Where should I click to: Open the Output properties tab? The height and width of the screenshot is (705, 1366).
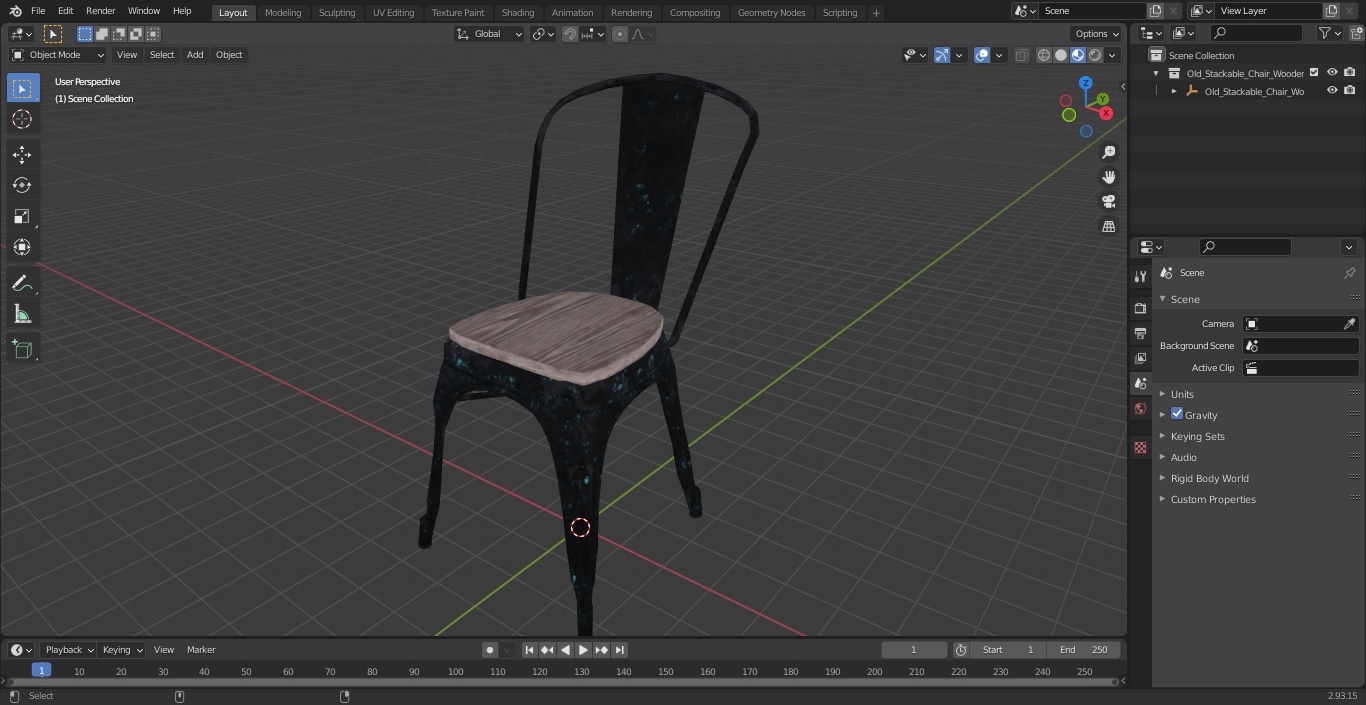(1140, 333)
